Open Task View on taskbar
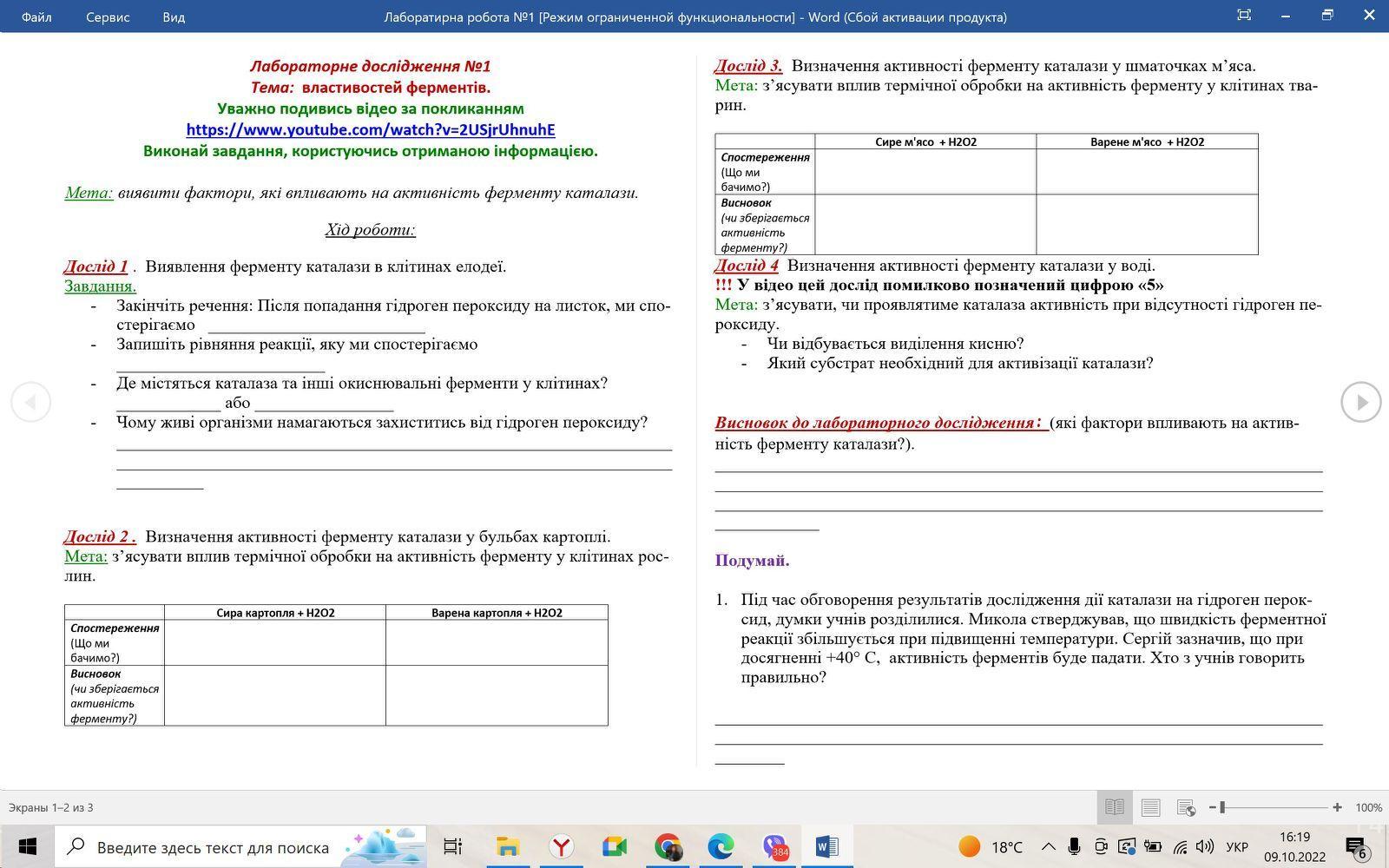This screenshot has height=868, width=1389. 452,846
